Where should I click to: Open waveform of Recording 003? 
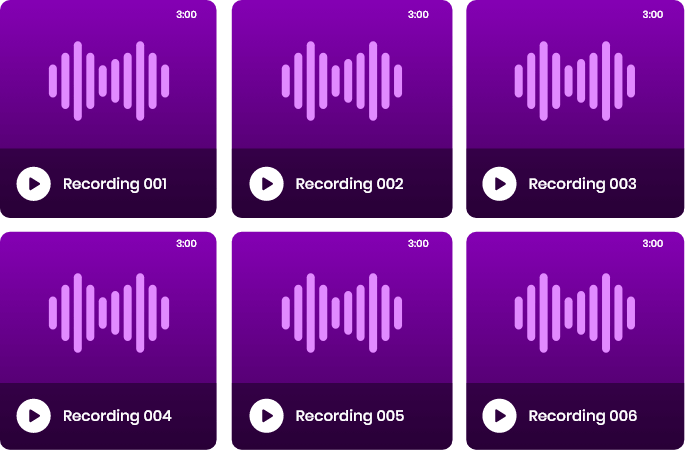[x=575, y=81]
